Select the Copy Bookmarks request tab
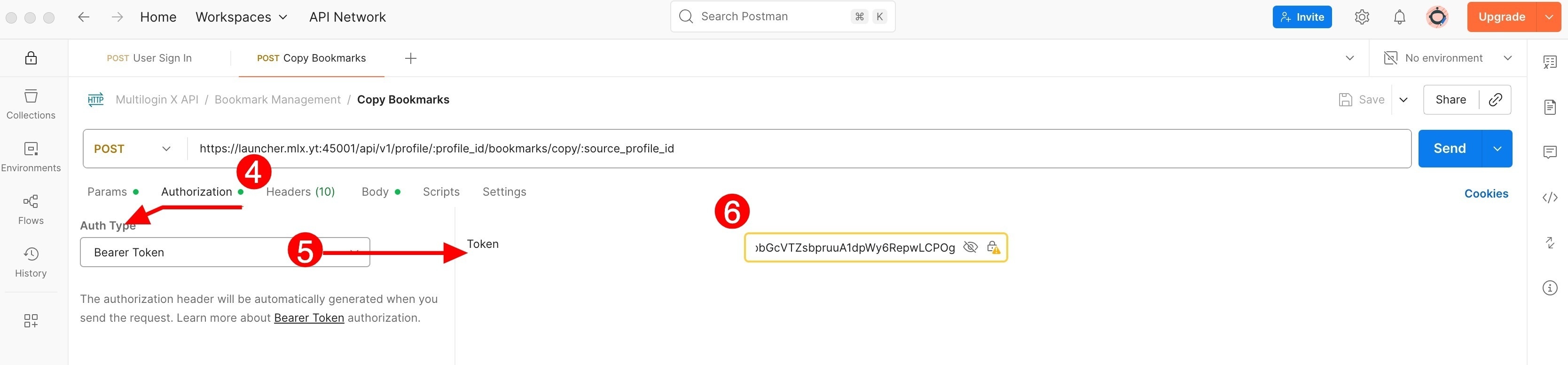Viewport: 1568px width, 365px height. 311,58
